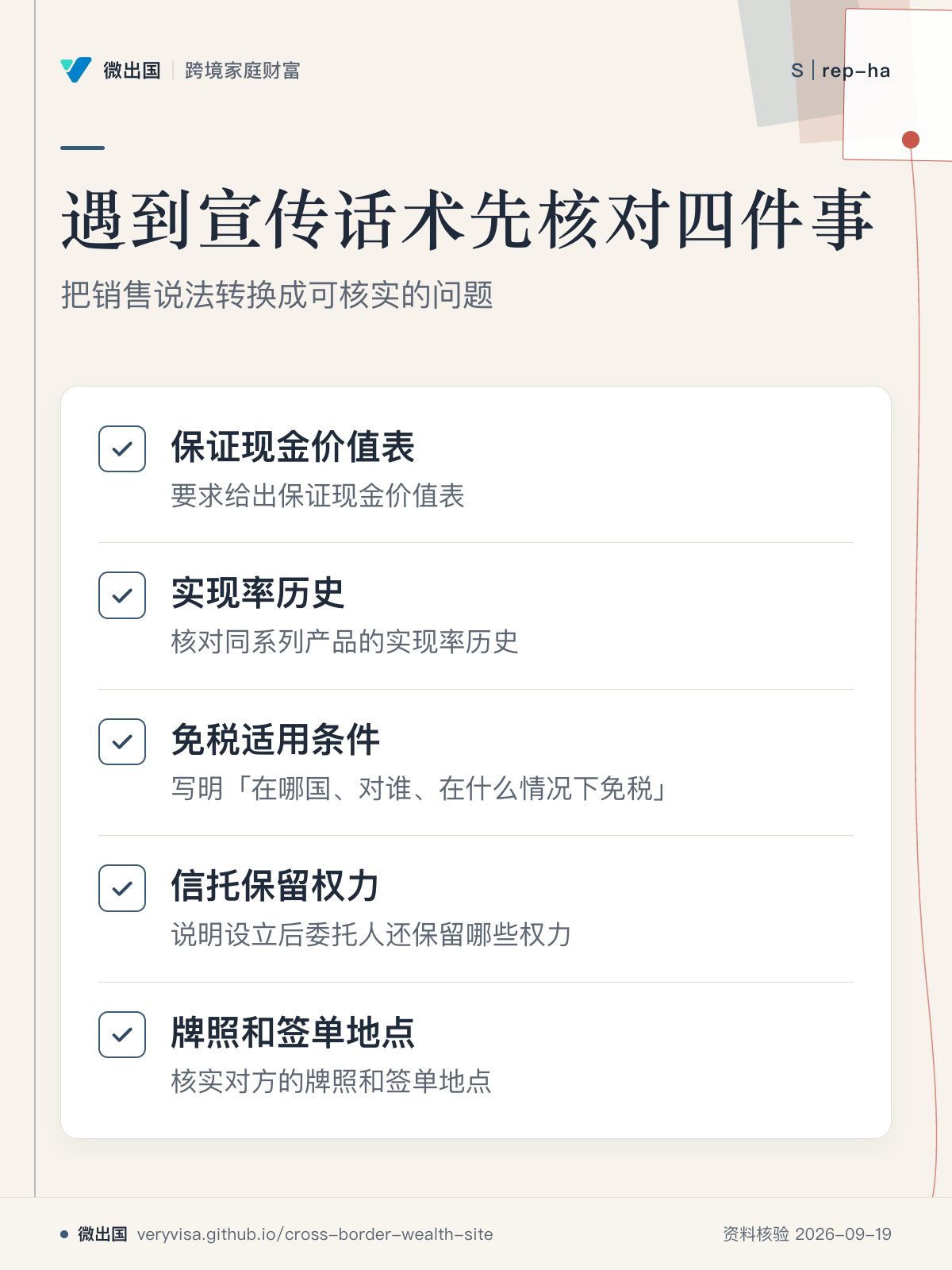
Task: Select the 保证现金价值表 item heading
Action: point(293,447)
